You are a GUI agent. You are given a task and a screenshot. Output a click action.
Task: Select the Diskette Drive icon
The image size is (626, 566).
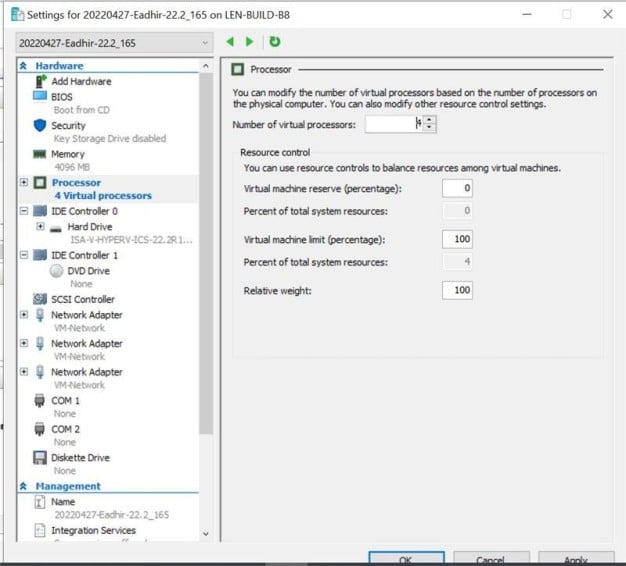[x=40, y=457]
